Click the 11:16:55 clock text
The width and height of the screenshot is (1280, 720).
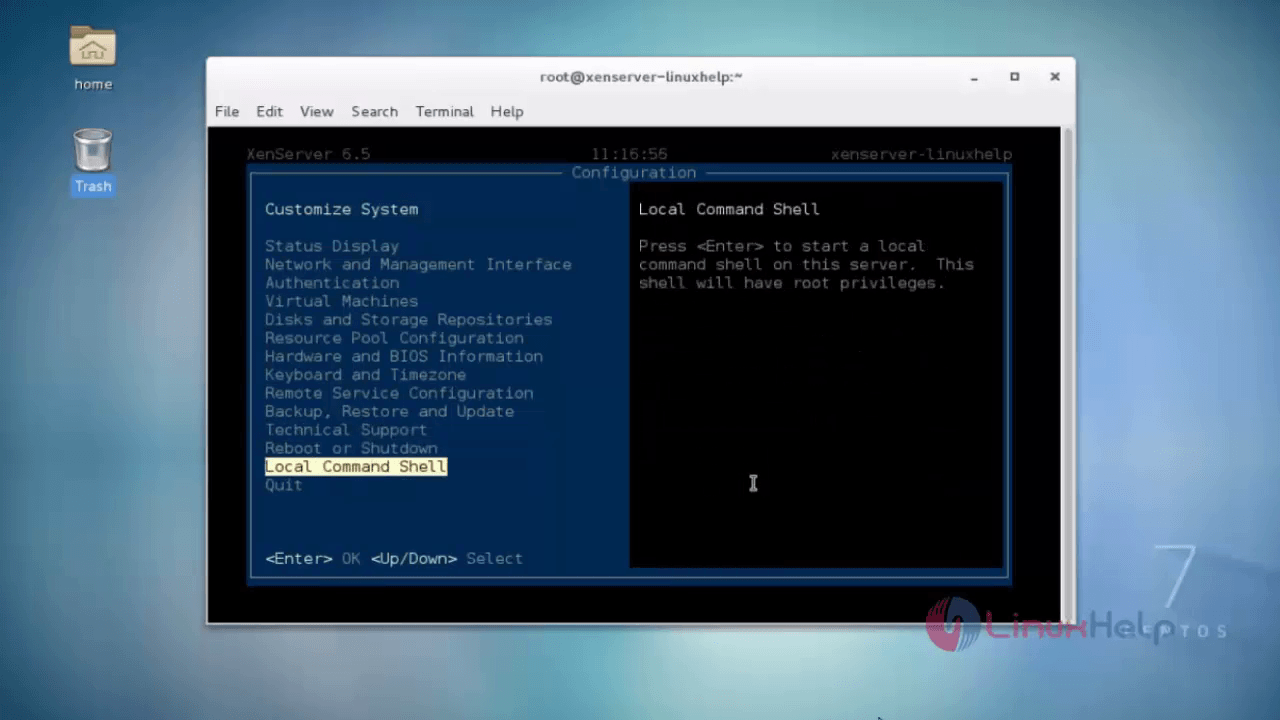click(629, 154)
